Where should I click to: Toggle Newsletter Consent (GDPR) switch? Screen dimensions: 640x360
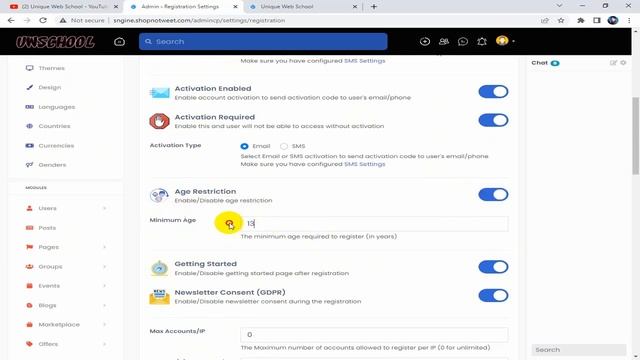tap(493, 296)
